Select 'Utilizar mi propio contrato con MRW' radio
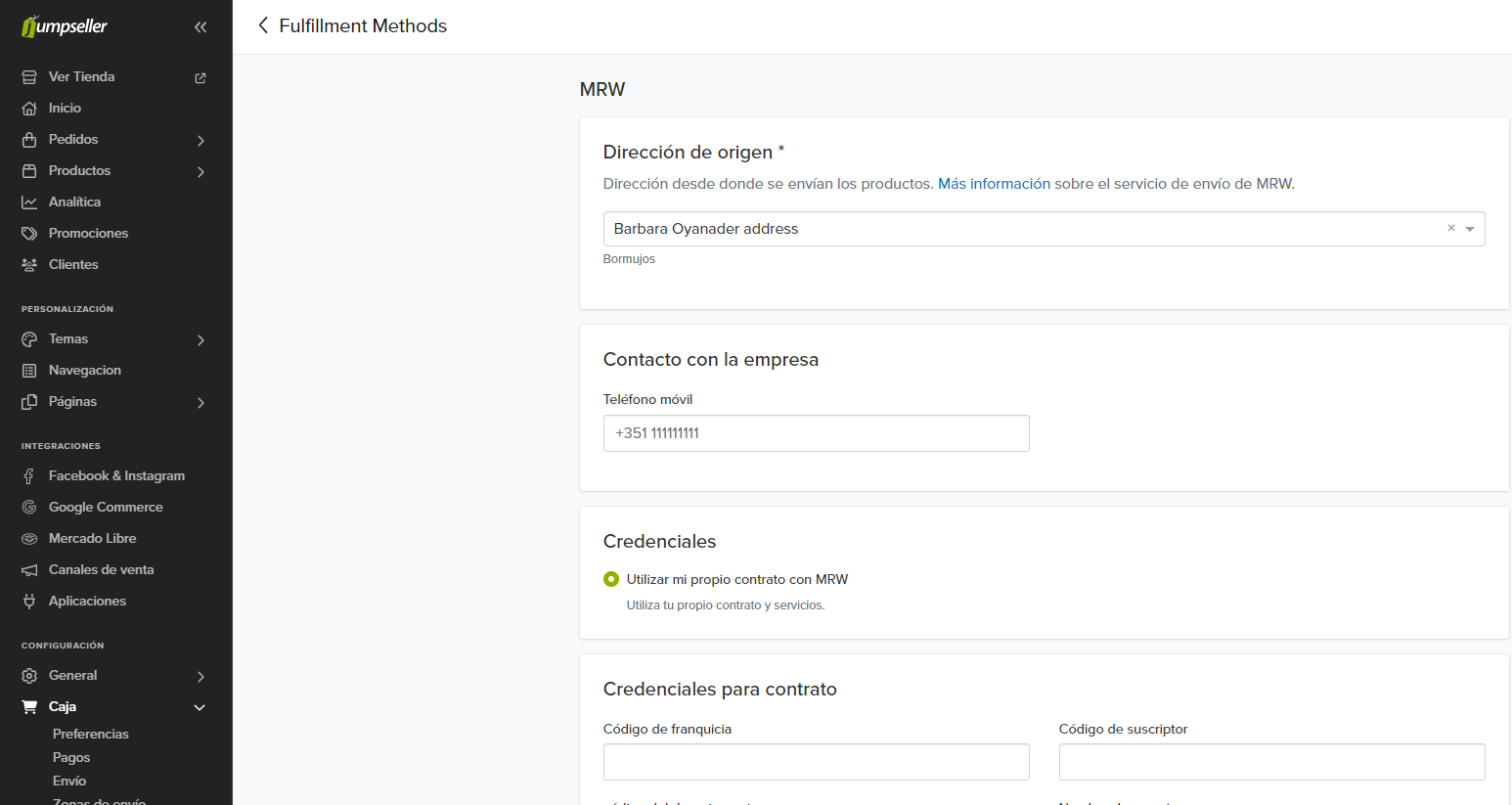1512x805 pixels. click(611, 579)
